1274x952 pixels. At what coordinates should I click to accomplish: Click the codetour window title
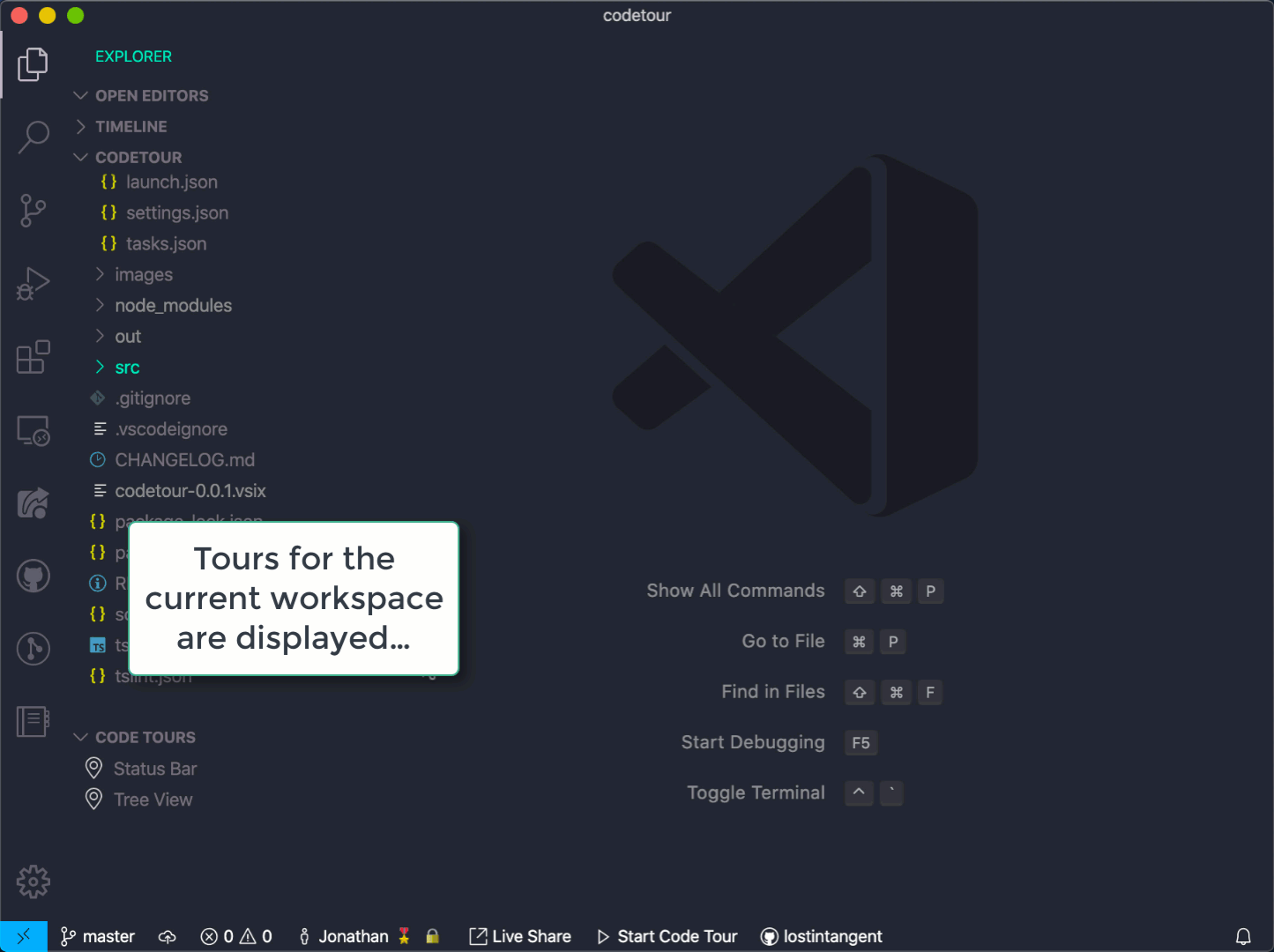click(637, 15)
